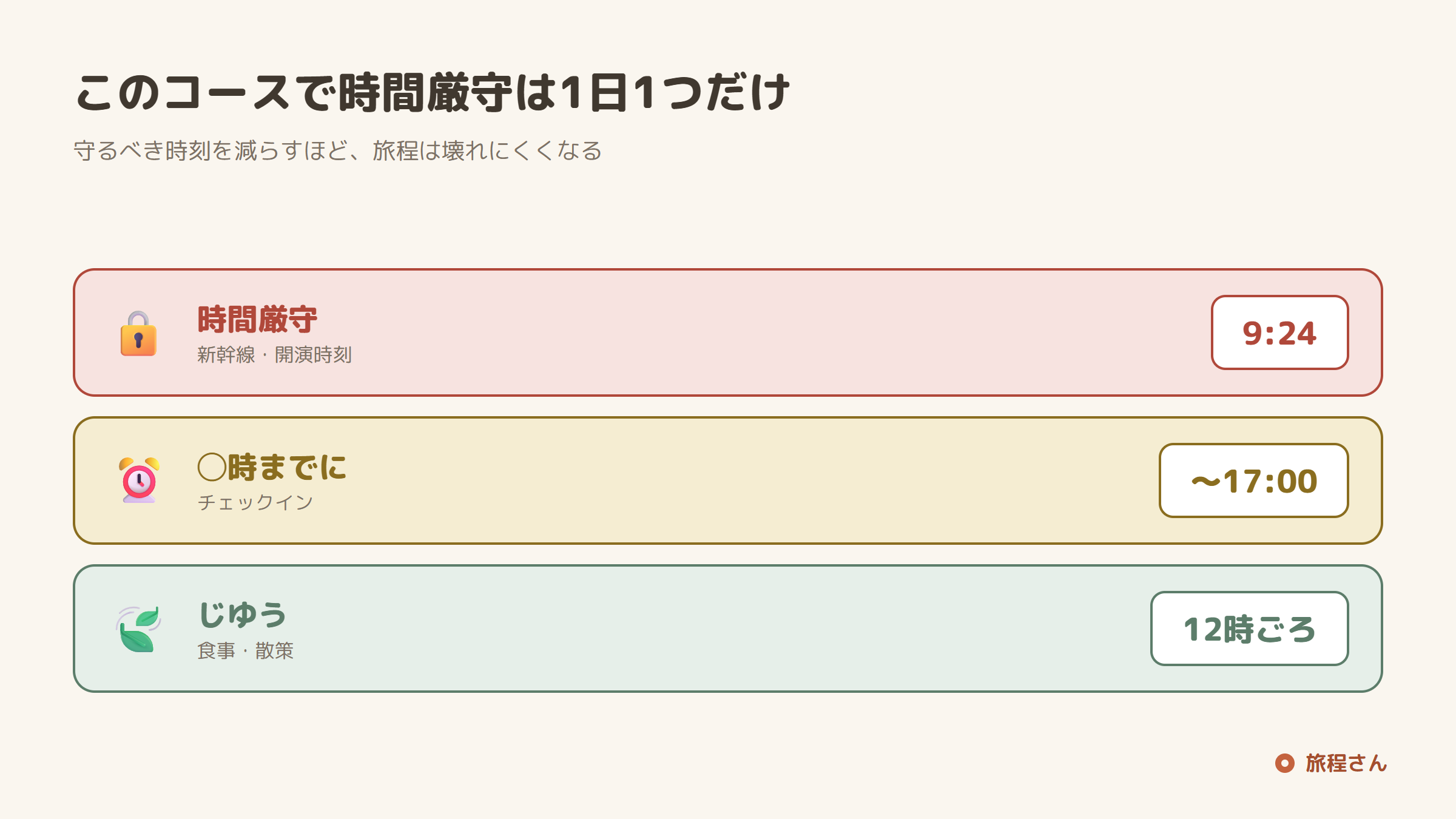Image resolution: width=1456 pixels, height=819 pixels.
Task: Click the 食事・散策 subtitle text
Action: click(x=245, y=651)
